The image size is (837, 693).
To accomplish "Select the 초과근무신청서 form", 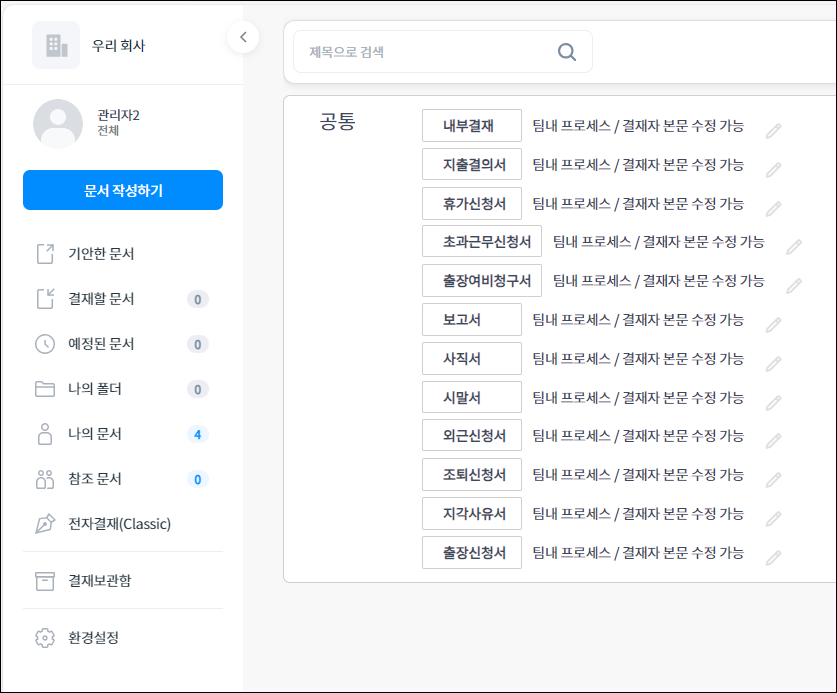I will [482, 242].
